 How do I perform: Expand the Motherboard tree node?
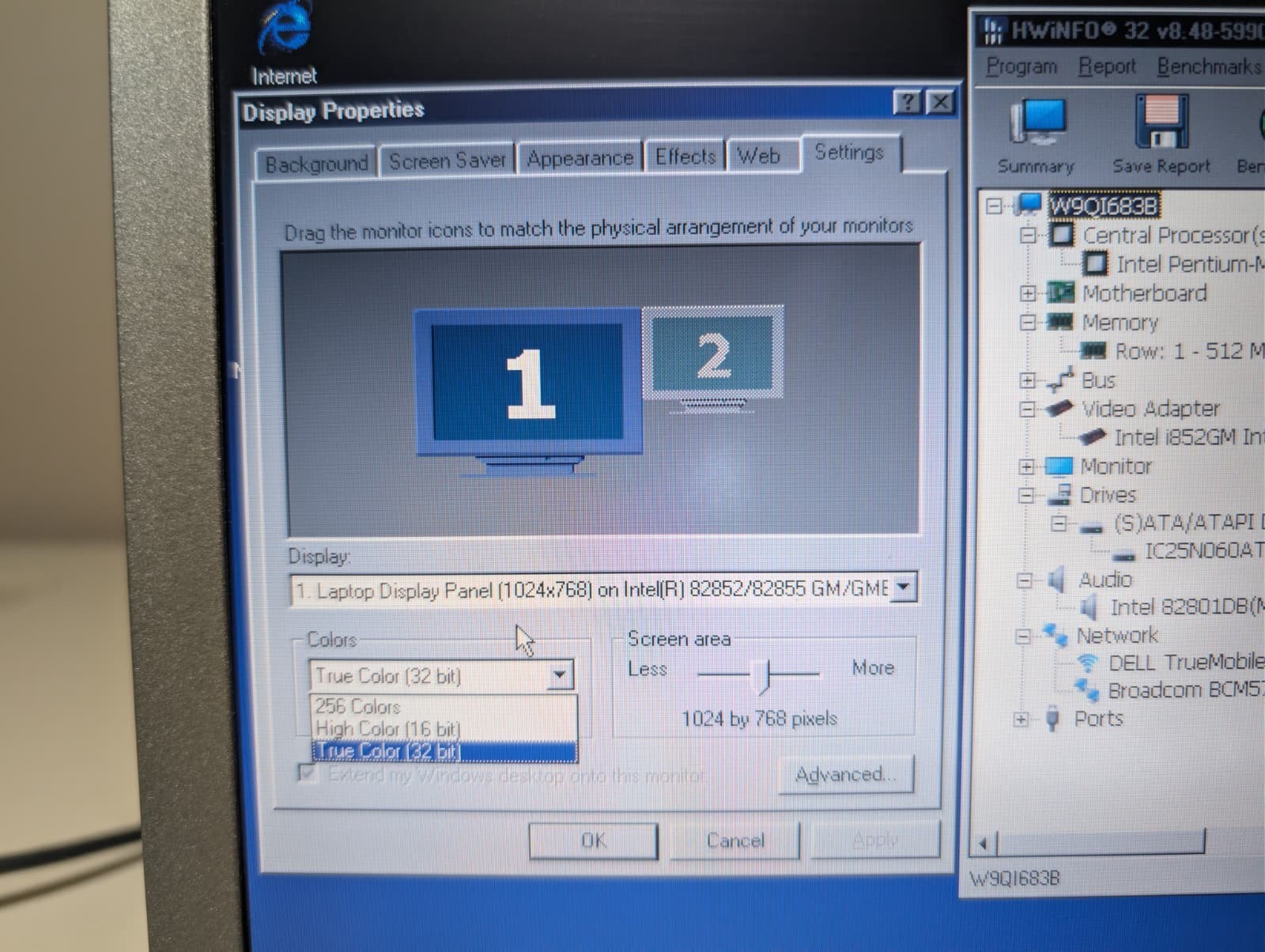pyautogui.click(x=1028, y=293)
